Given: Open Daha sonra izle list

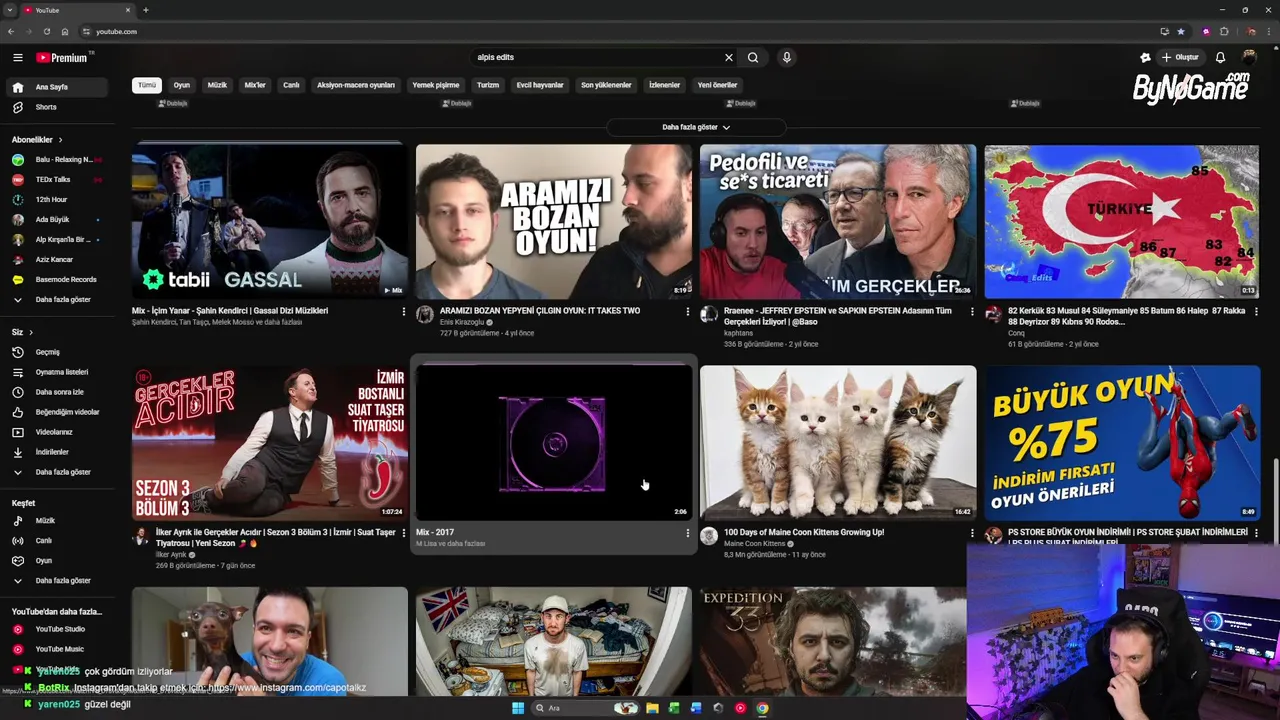Looking at the screenshot, I should [56, 392].
